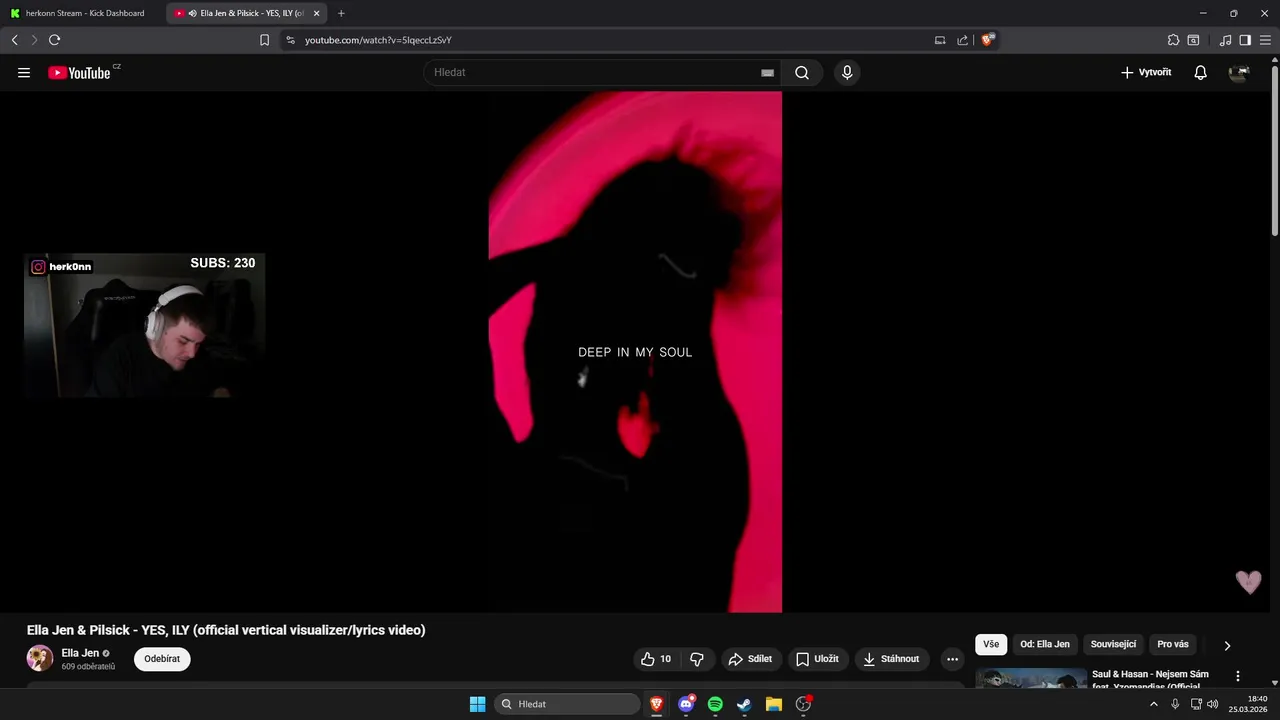
Task: Share this page from the address bar
Action: [962, 40]
